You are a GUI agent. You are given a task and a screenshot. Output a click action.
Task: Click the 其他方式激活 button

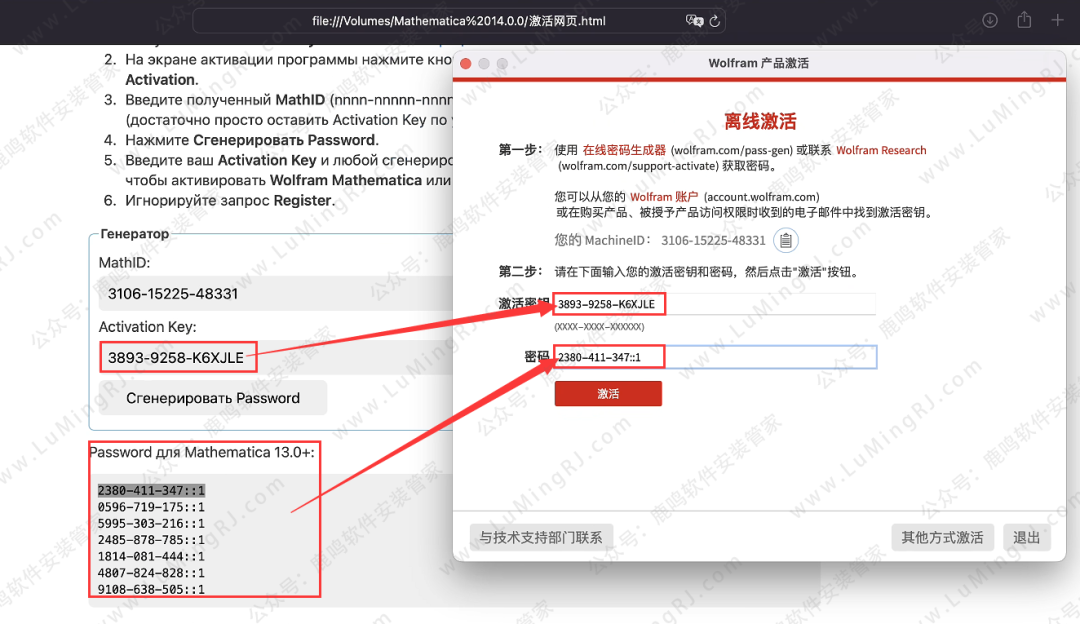tap(942, 537)
